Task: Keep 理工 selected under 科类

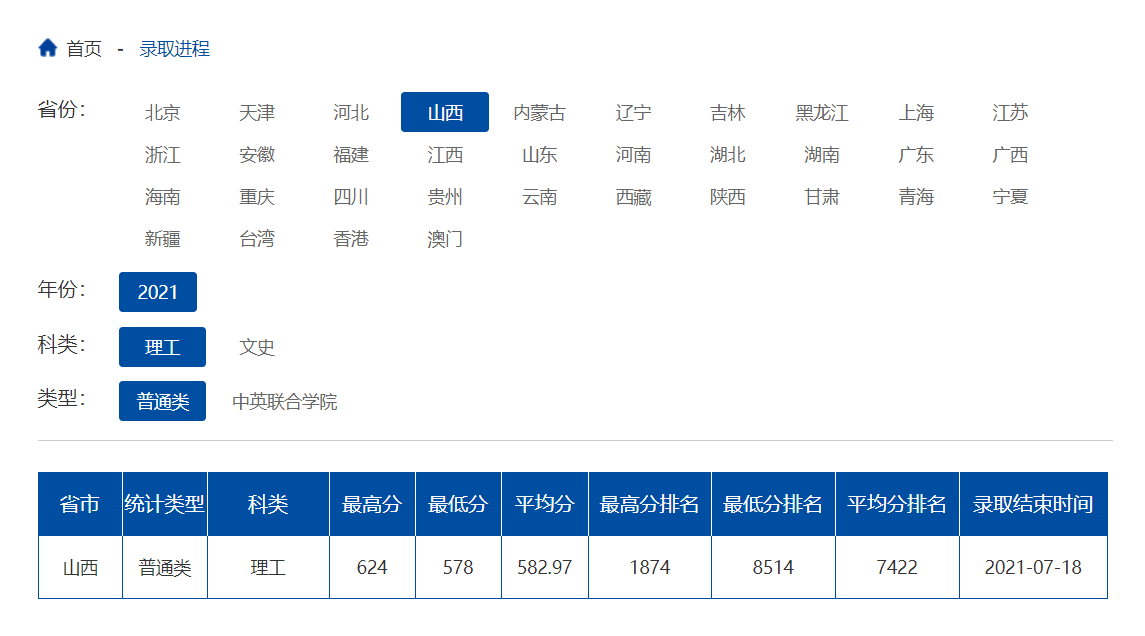Action: pyautogui.click(x=162, y=347)
